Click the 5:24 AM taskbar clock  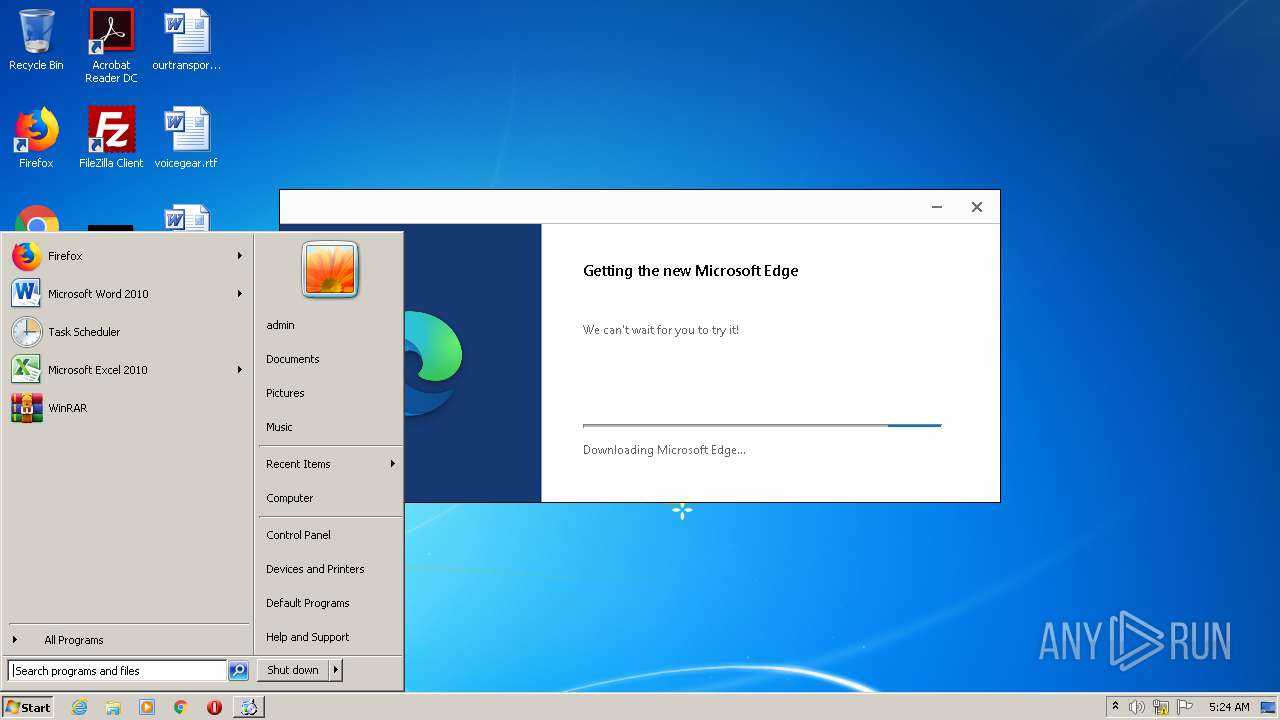(x=1229, y=707)
